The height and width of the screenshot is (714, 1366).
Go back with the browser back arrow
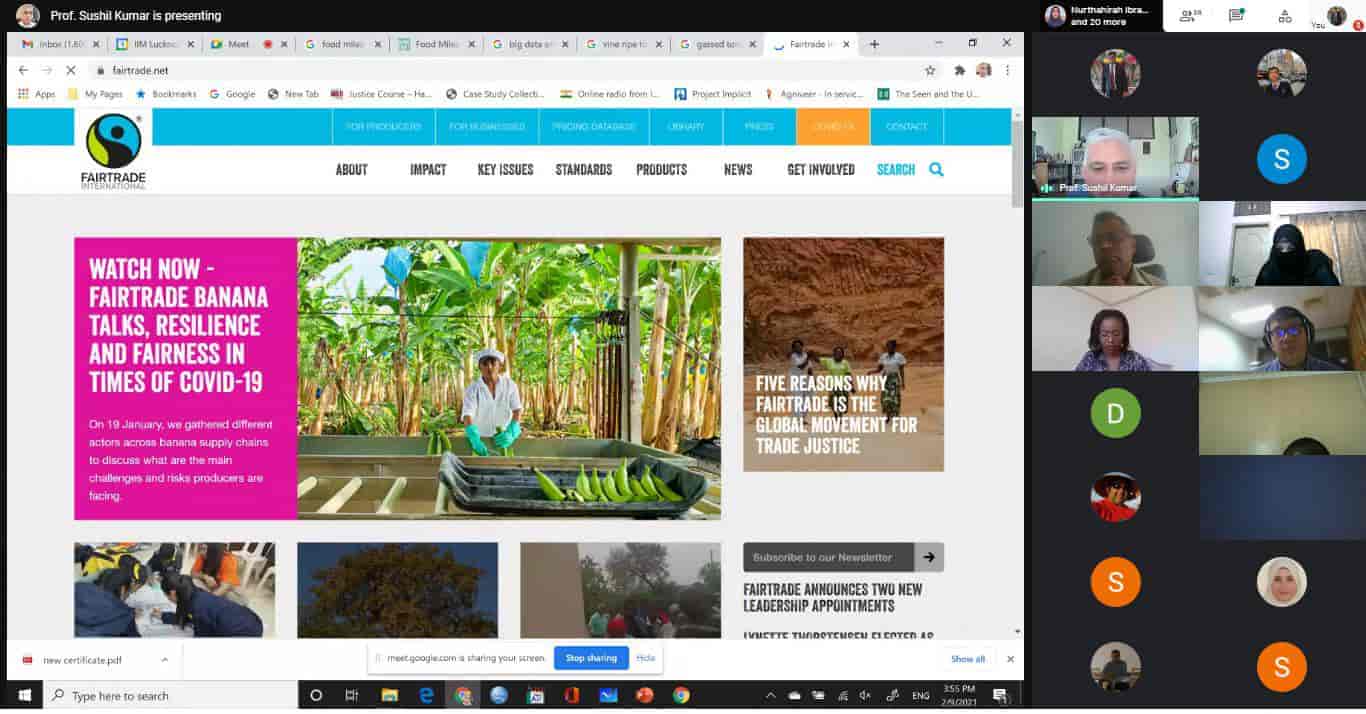coord(24,71)
